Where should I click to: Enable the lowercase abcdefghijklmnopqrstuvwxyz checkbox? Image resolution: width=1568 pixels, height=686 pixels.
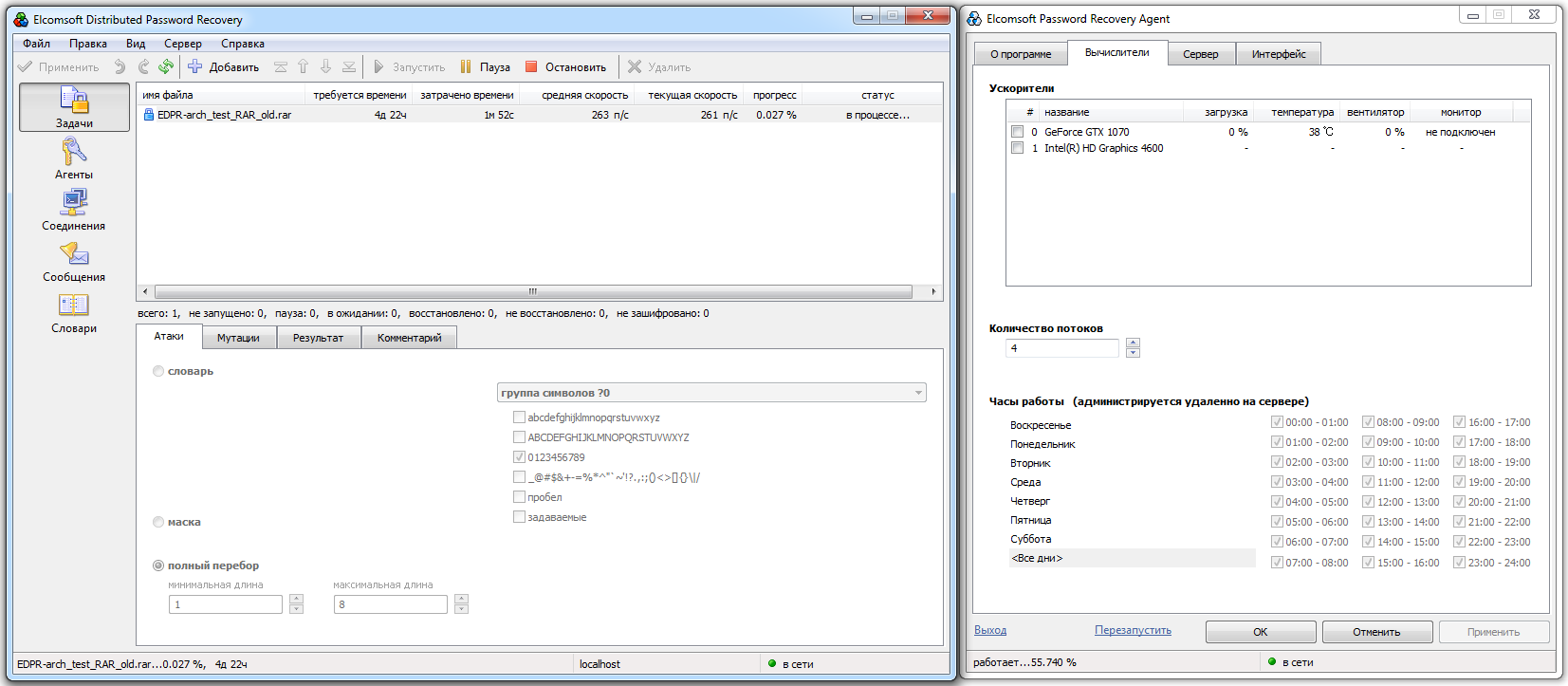click(x=519, y=417)
